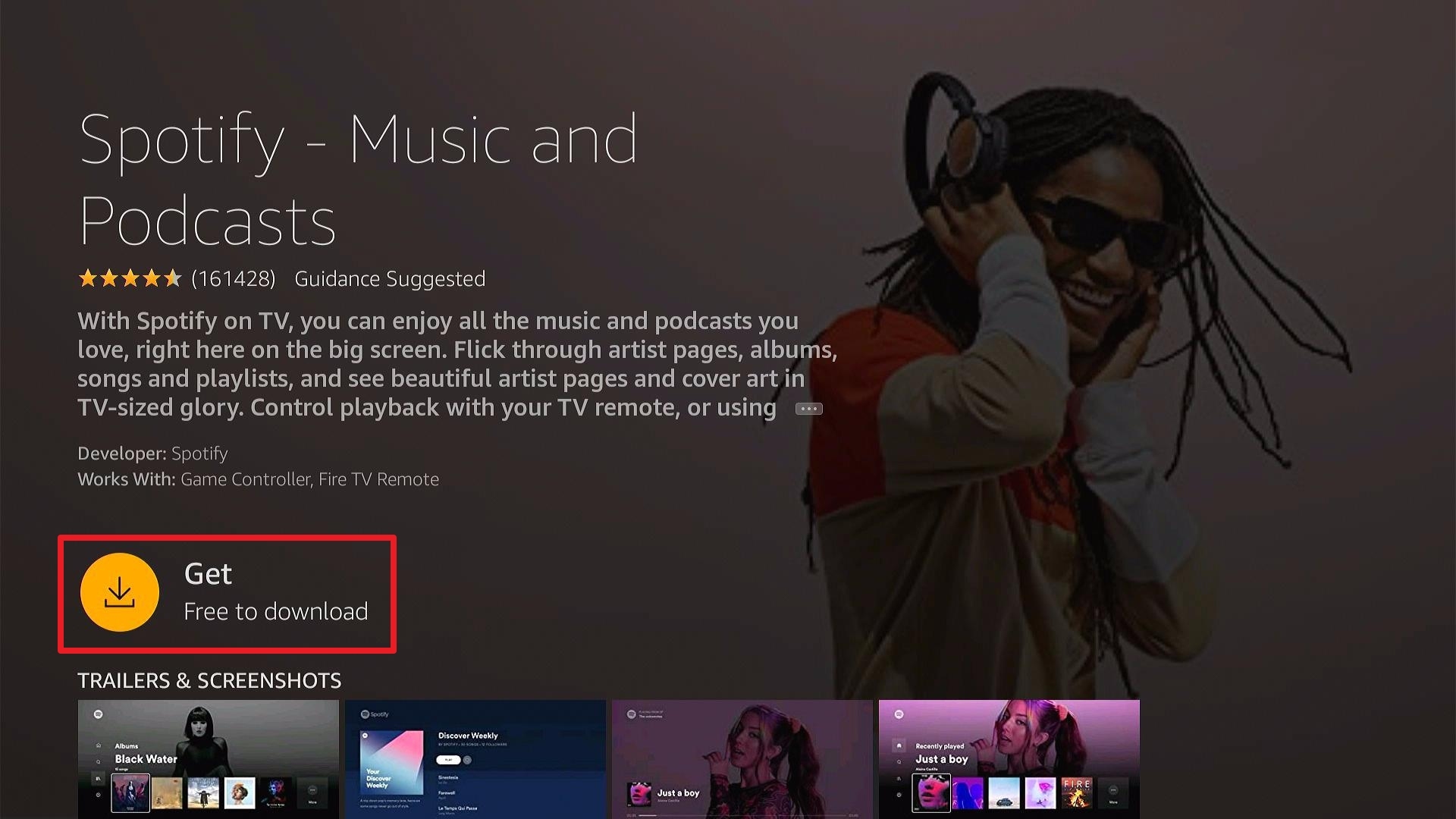The width and height of the screenshot is (1456, 819).
Task: Select Get – Free to download
Action: (227, 594)
